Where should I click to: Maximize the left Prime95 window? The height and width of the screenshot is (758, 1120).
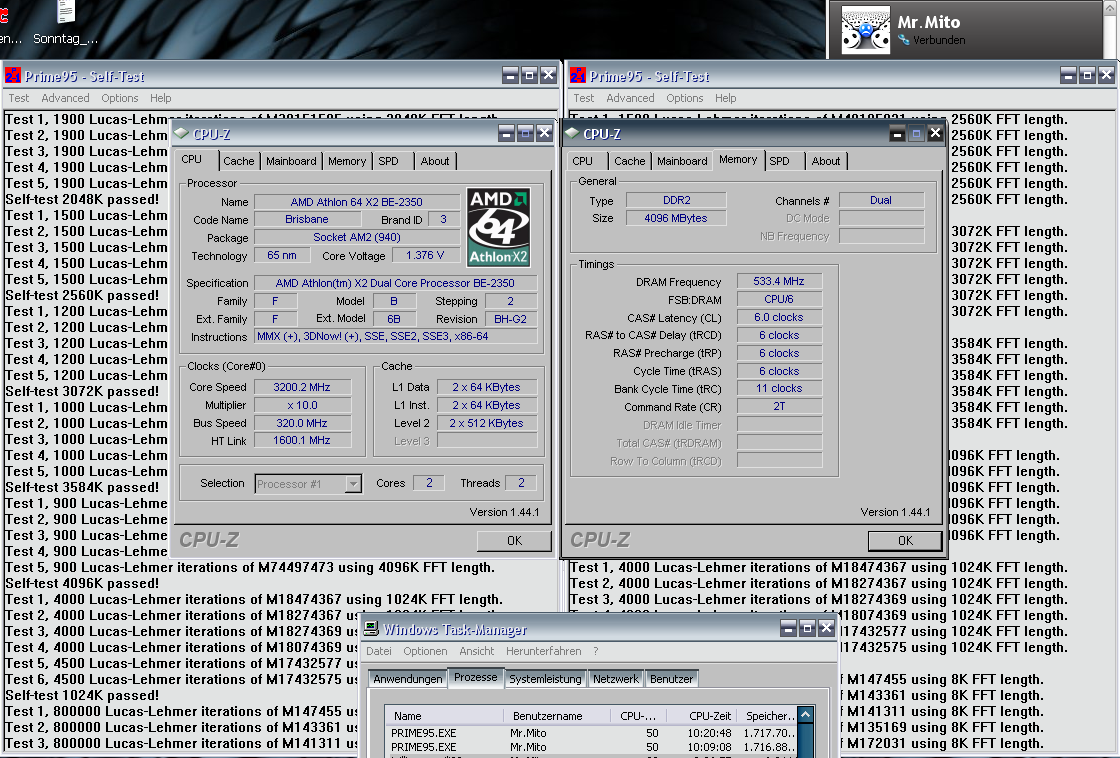(529, 75)
